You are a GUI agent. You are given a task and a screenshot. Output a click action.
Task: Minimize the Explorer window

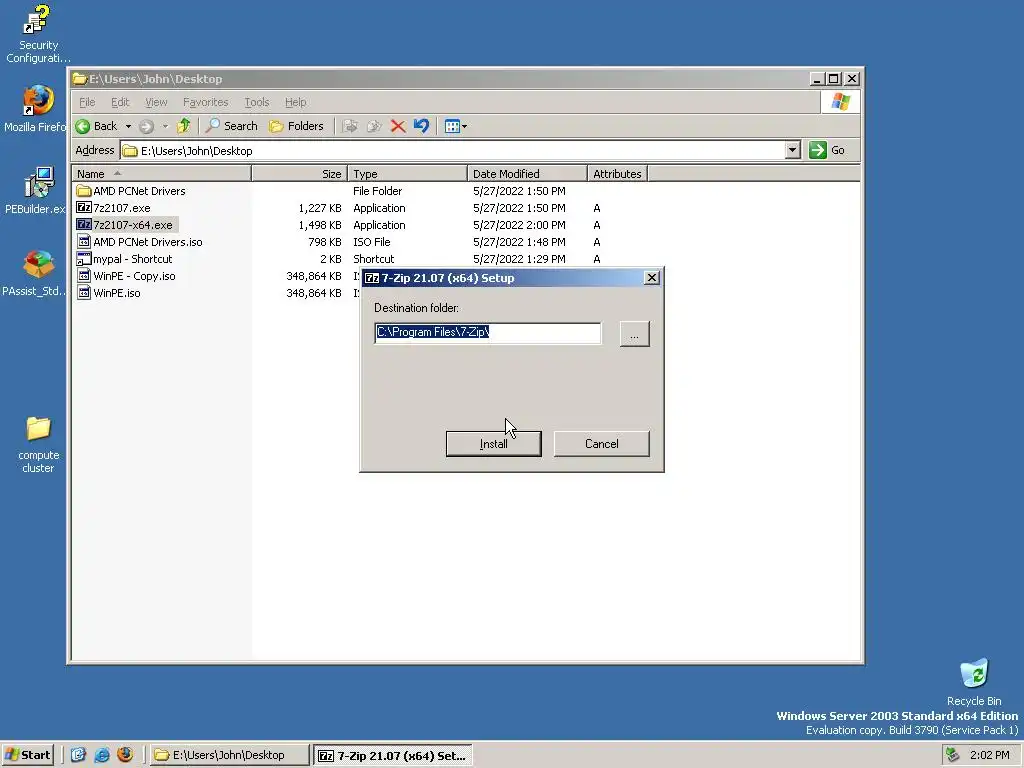click(x=817, y=79)
